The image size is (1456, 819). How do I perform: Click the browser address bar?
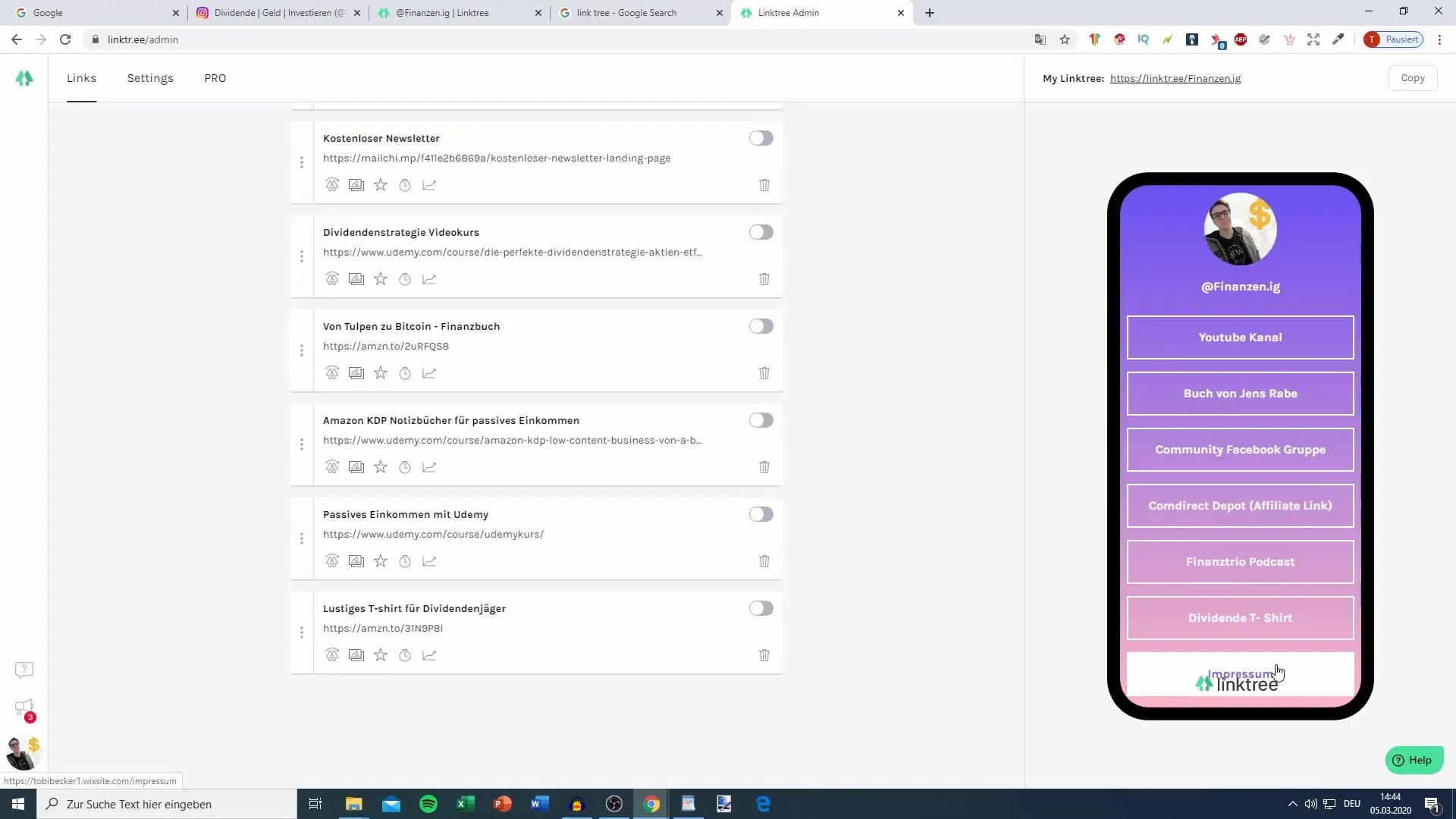561,39
